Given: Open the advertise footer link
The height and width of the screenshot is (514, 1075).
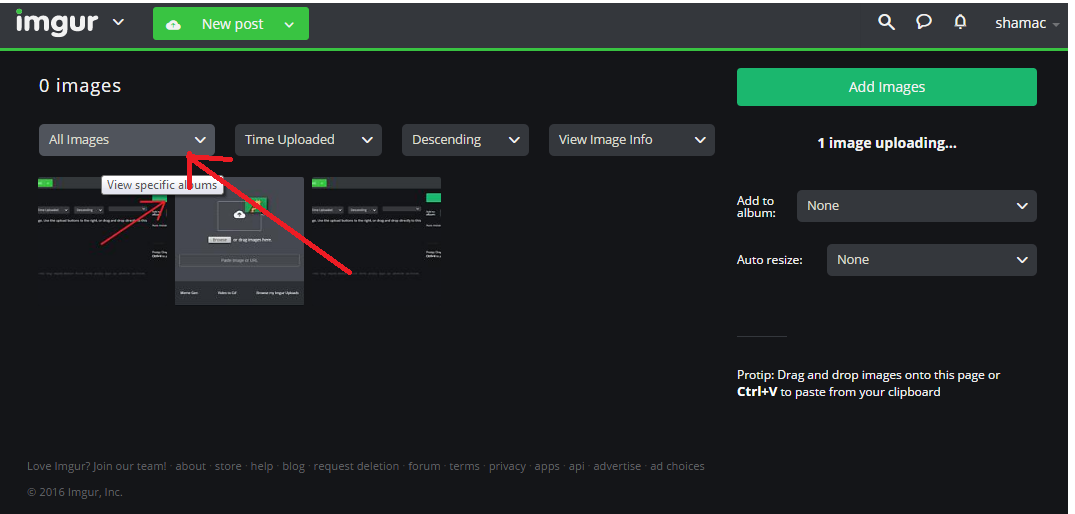Looking at the screenshot, I should click(x=617, y=466).
